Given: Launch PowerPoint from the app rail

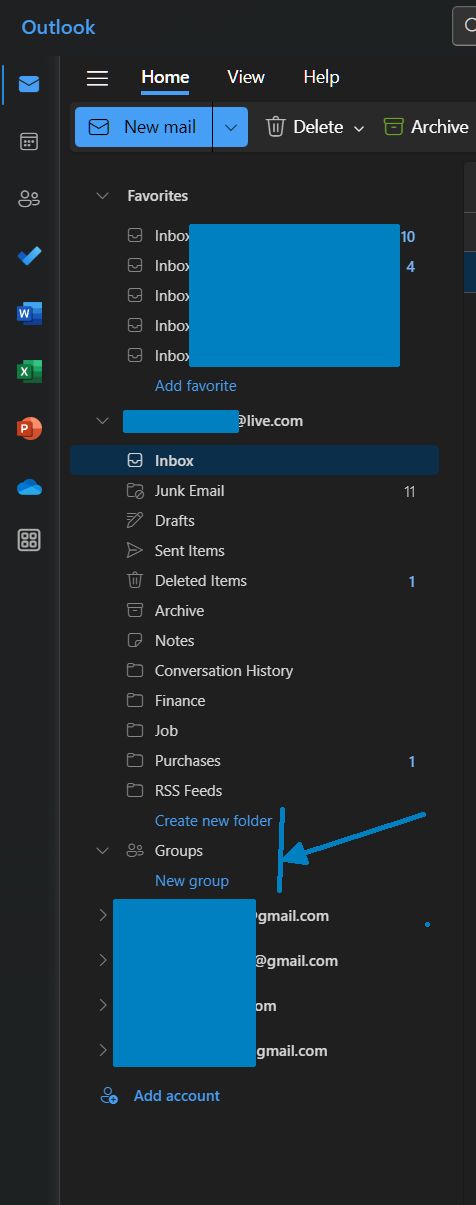Looking at the screenshot, I should 29,429.
